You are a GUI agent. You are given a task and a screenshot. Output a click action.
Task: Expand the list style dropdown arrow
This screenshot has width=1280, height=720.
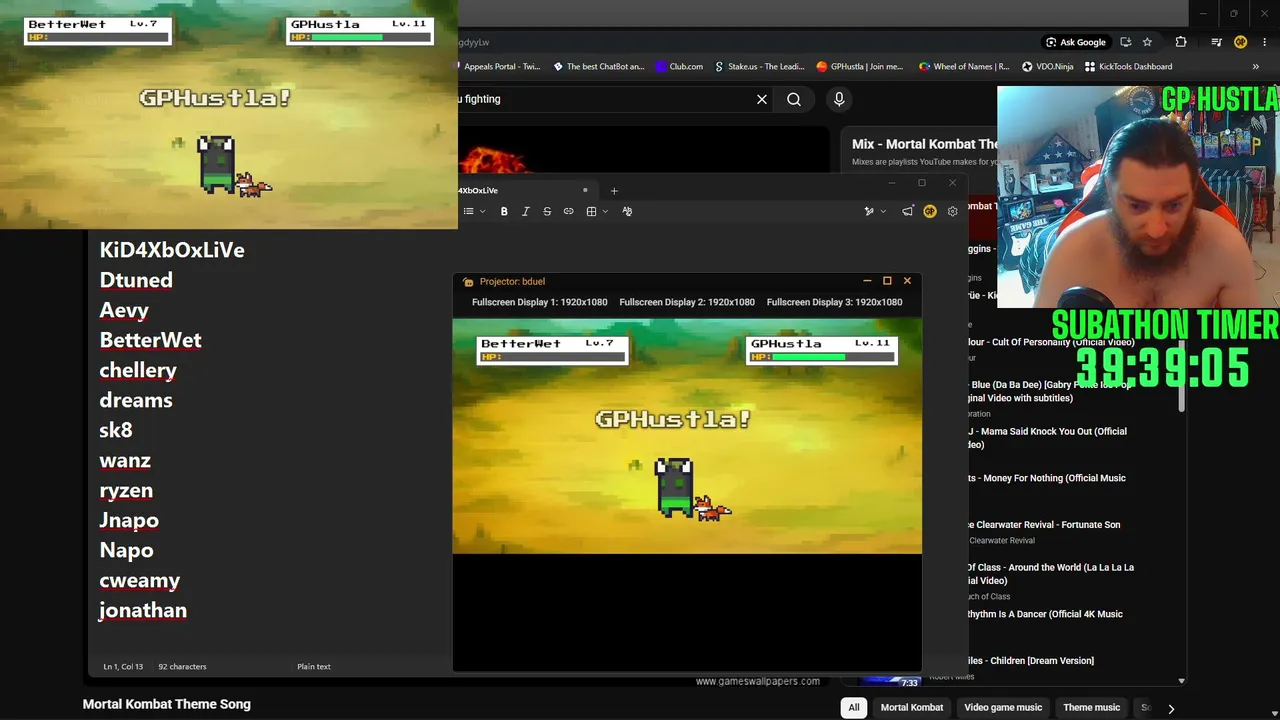[482, 211]
